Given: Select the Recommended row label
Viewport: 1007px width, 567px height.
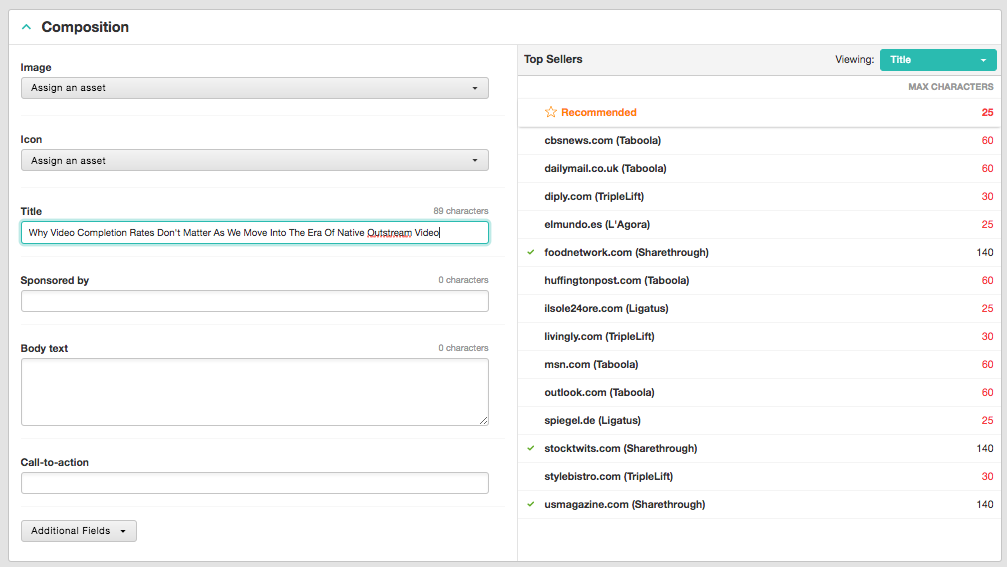Looking at the screenshot, I should [599, 112].
